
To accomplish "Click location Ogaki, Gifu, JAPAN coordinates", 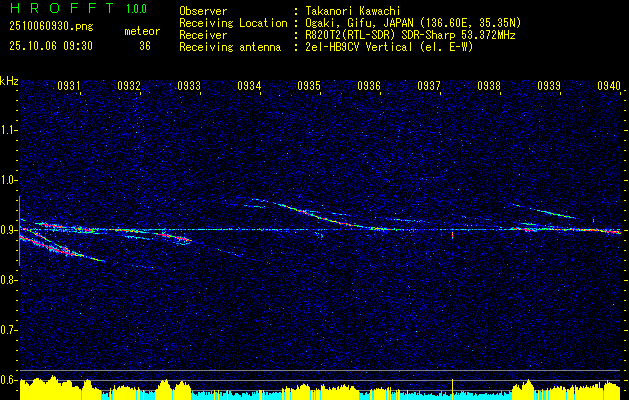I will 413,23.
